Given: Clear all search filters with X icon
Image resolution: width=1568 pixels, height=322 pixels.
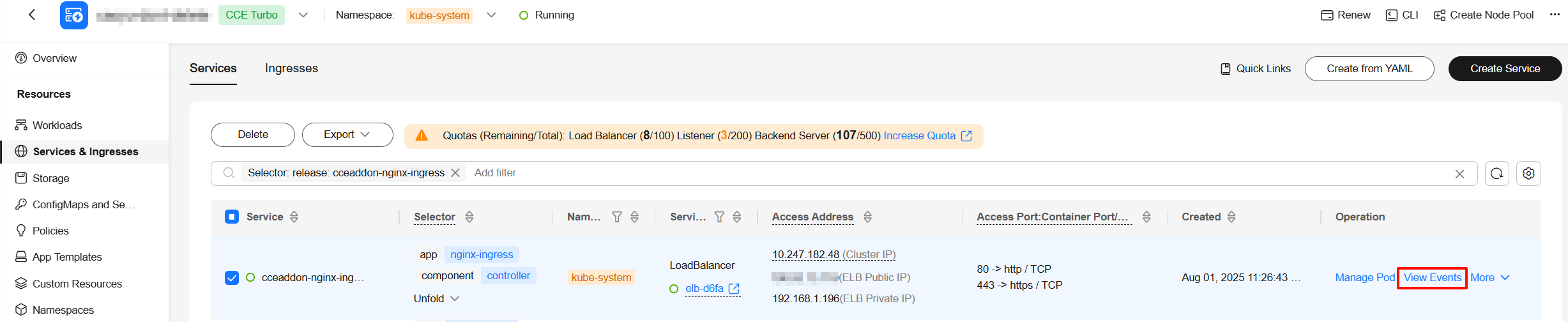Looking at the screenshot, I should (1459, 174).
